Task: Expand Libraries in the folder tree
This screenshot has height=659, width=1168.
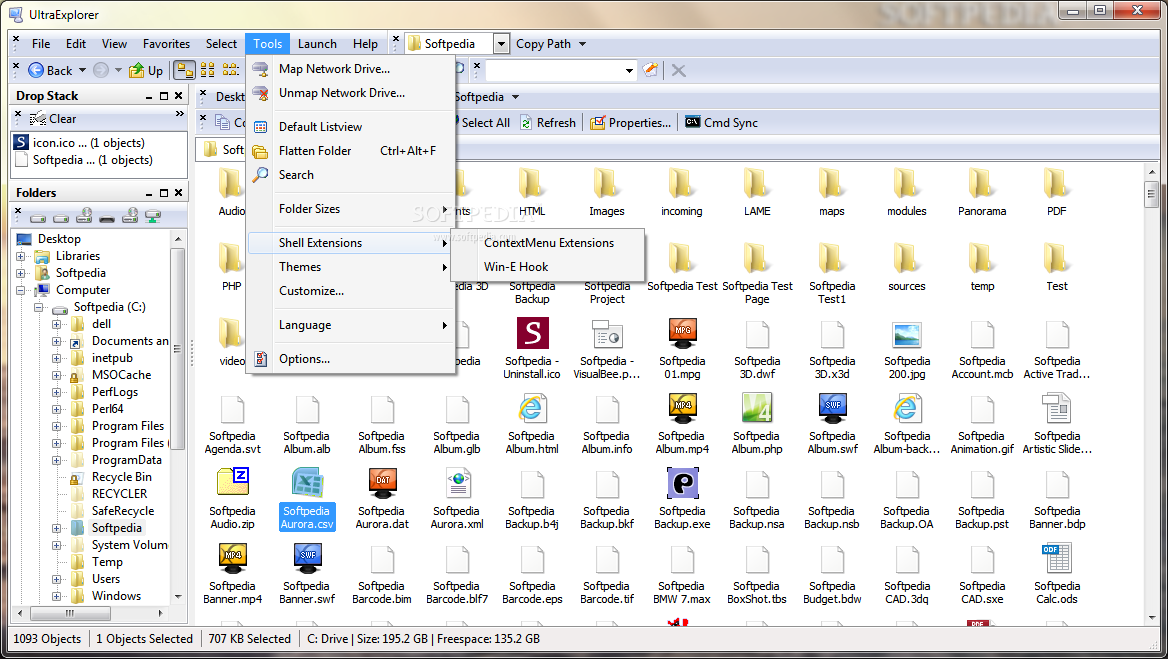Action: [x=20, y=255]
